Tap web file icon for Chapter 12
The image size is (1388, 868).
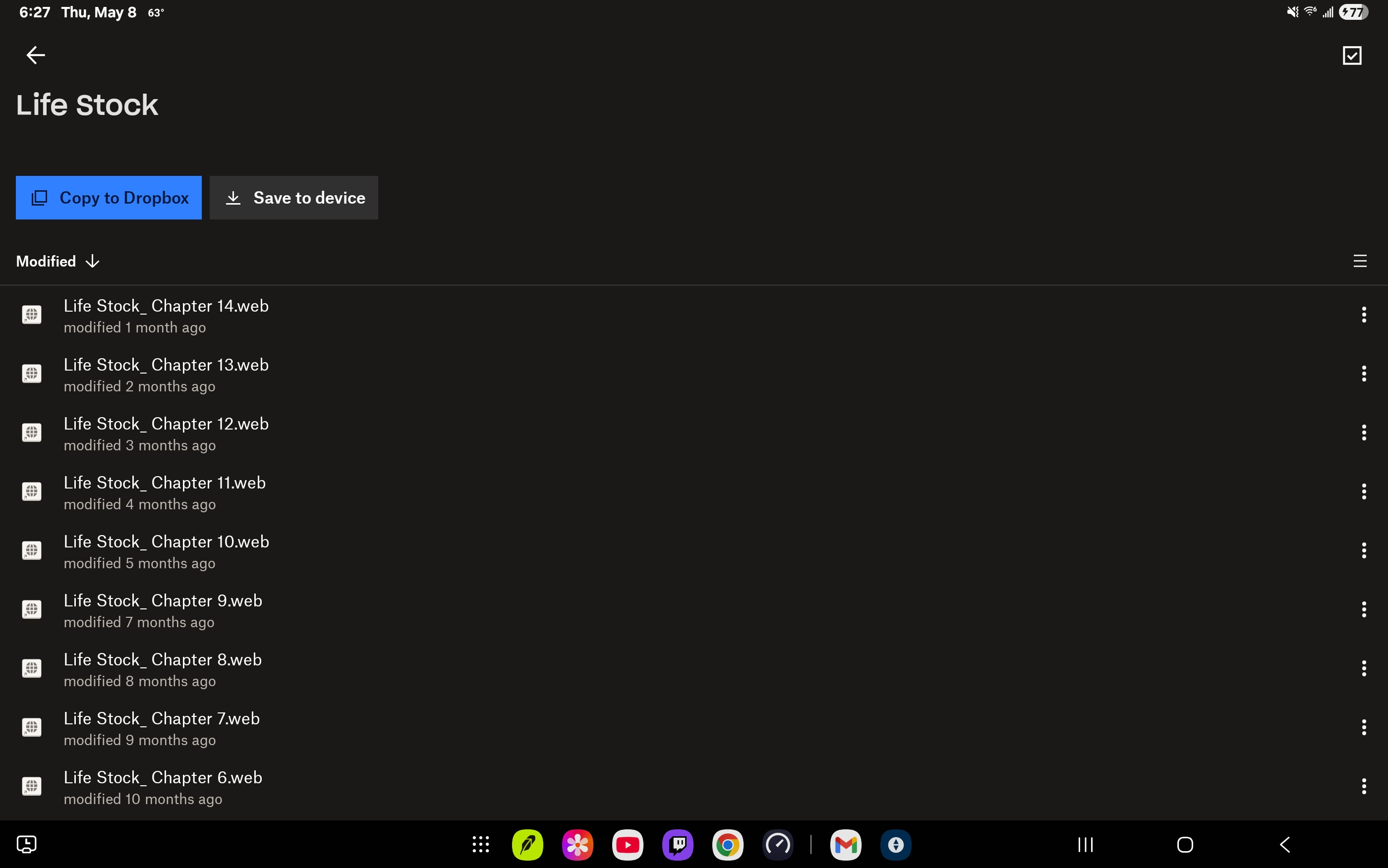pyautogui.click(x=32, y=433)
